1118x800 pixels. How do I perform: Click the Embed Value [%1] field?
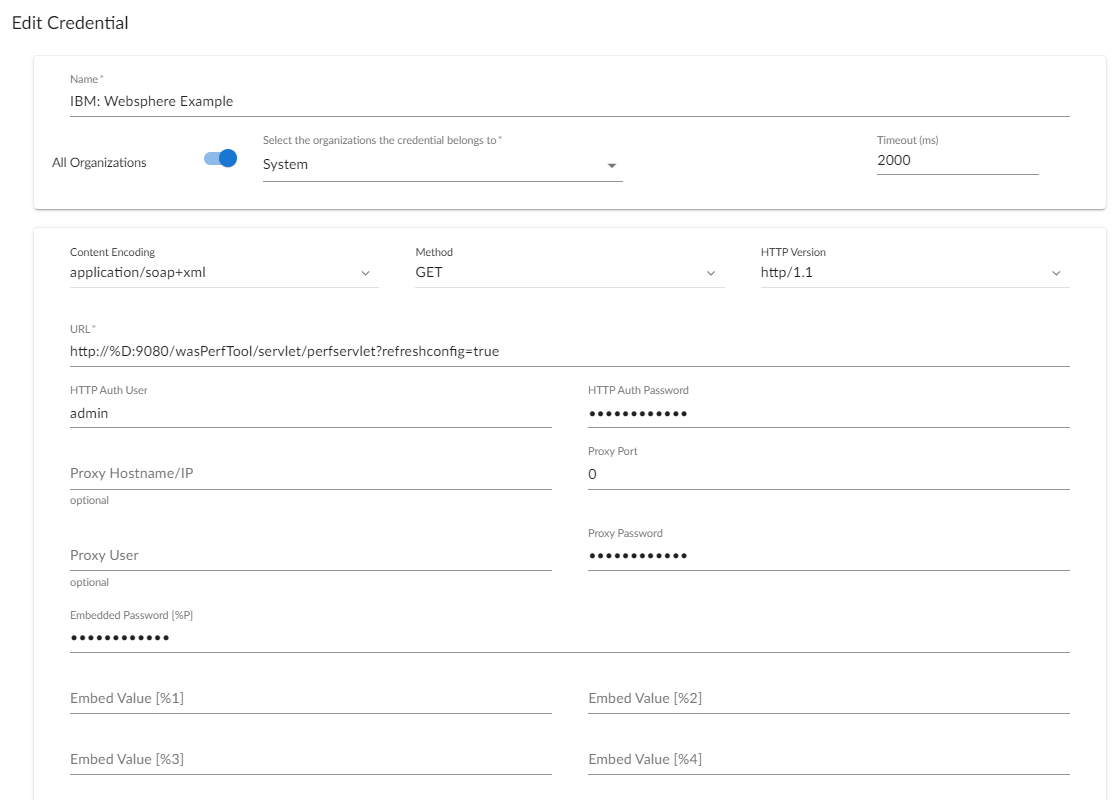pos(310,699)
